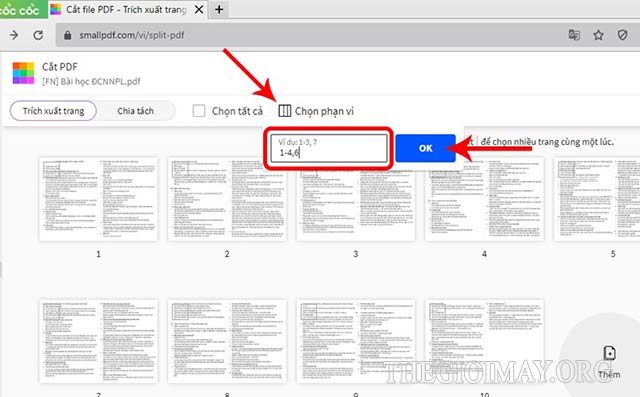Select page 1 thumbnail

coord(98,199)
